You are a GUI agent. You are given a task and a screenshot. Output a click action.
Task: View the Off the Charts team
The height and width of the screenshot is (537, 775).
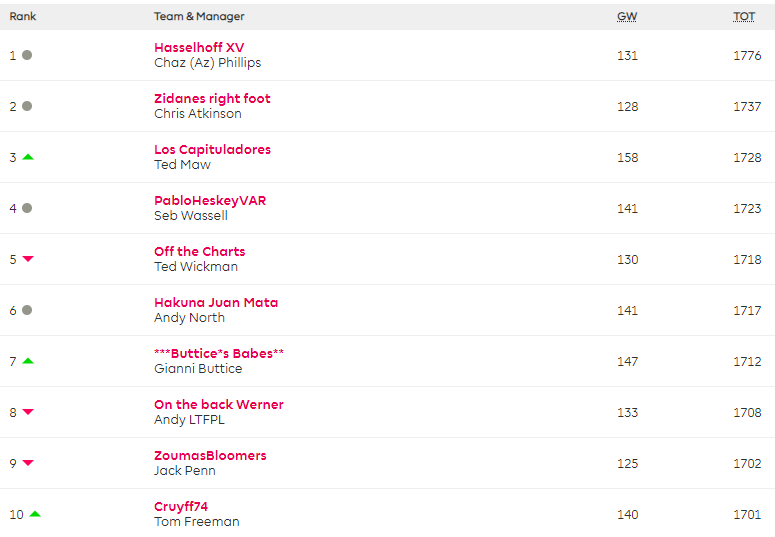200,251
